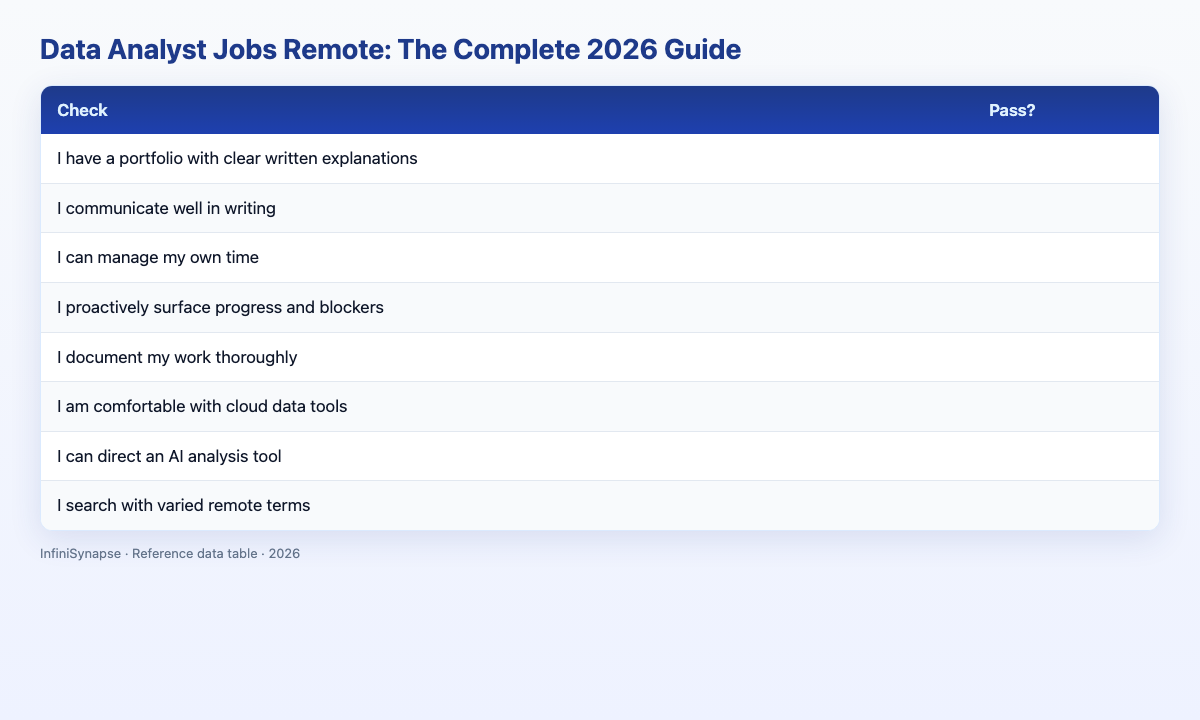Select the Pass? column header
The width and height of the screenshot is (1200, 720).
click(1011, 111)
